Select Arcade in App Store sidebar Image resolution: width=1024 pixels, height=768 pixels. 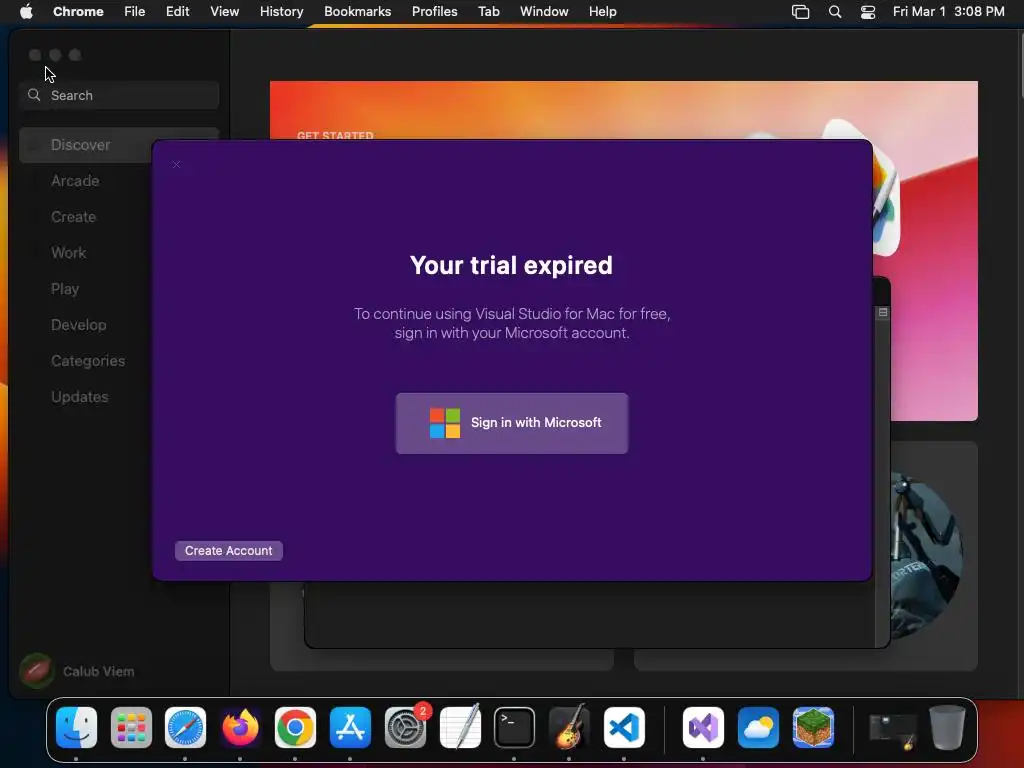click(x=75, y=181)
